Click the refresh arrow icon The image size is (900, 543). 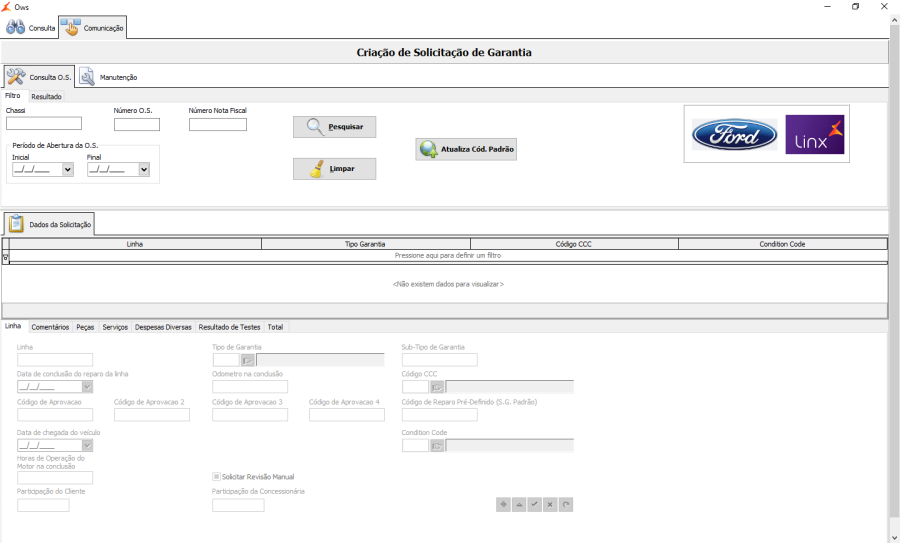click(x=566, y=505)
